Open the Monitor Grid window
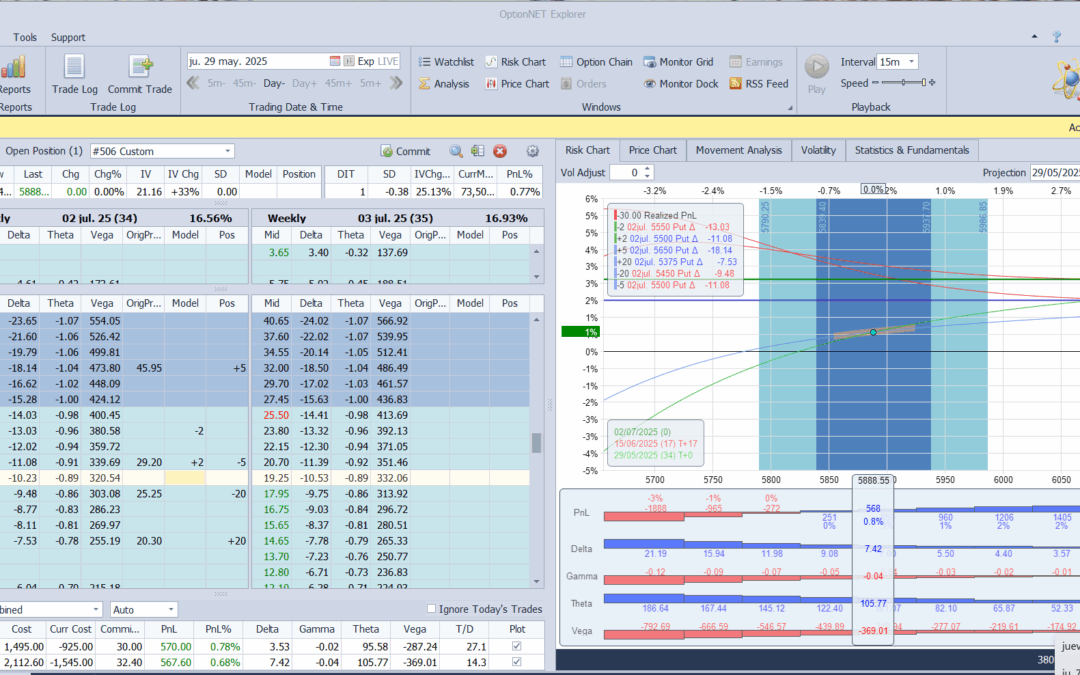 pyautogui.click(x=678, y=62)
